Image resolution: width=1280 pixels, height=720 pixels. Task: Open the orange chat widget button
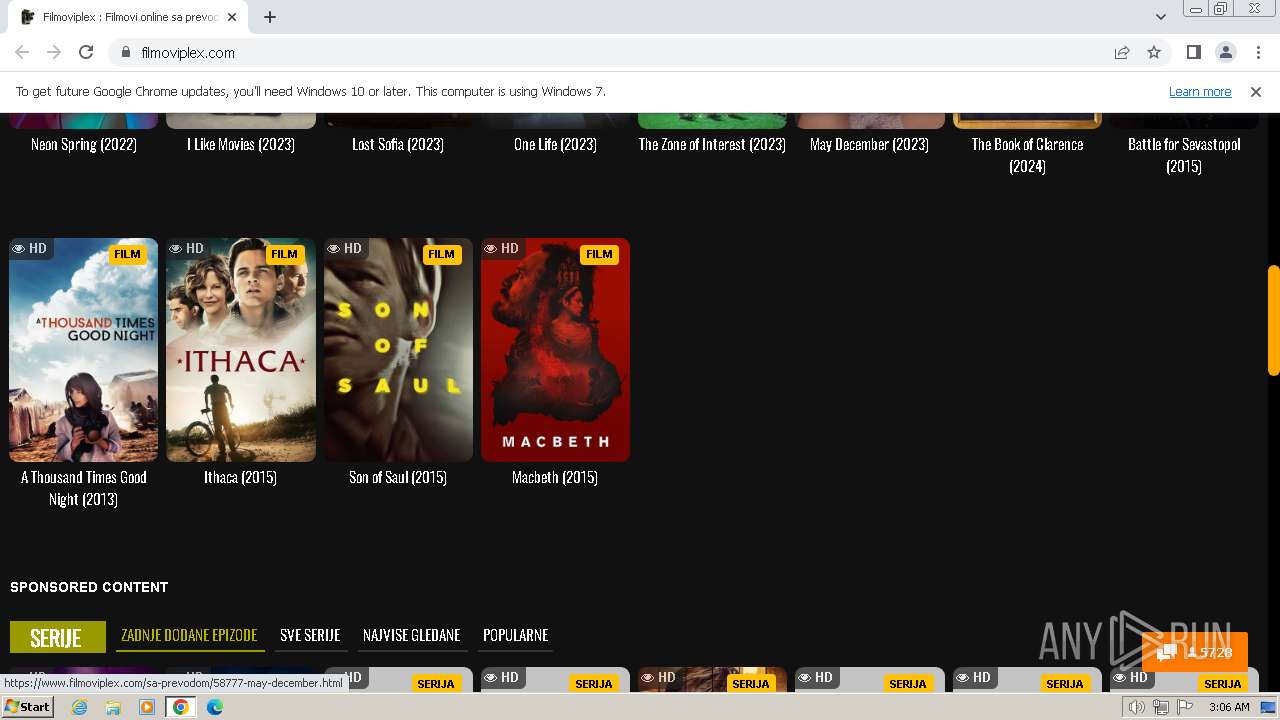pyautogui.click(x=1195, y=653)
